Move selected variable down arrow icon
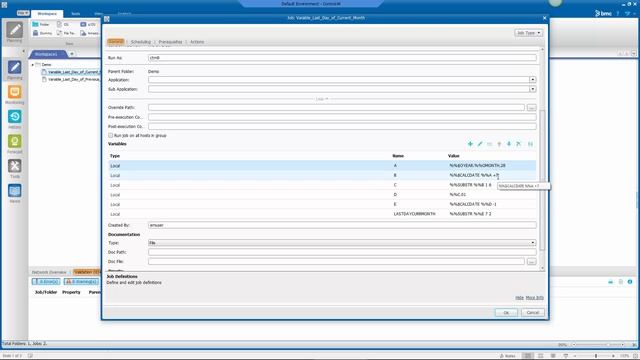The image size is (640, 360). (509, 144)
